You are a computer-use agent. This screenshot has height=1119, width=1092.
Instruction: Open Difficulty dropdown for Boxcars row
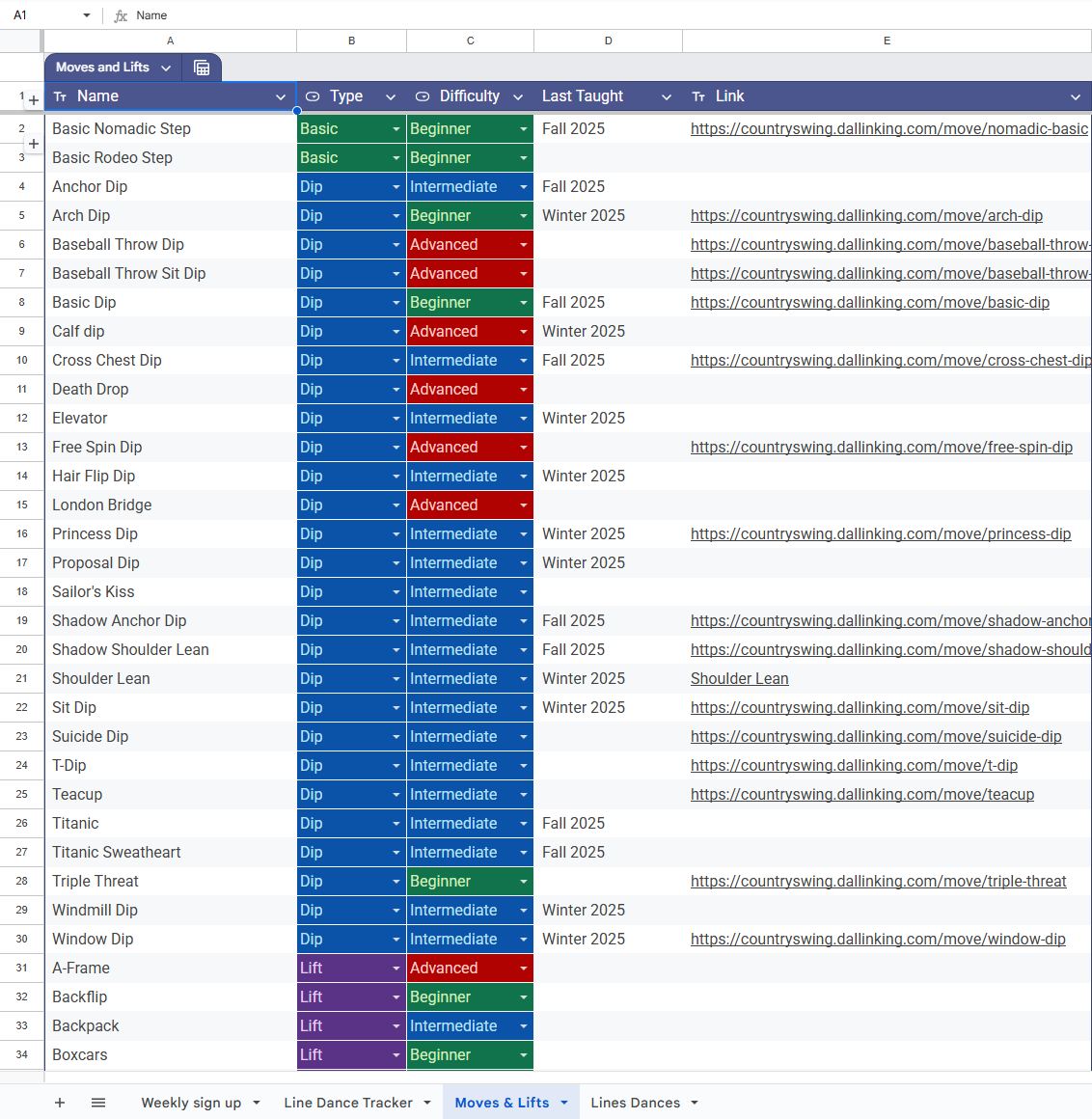[523, 1054]
